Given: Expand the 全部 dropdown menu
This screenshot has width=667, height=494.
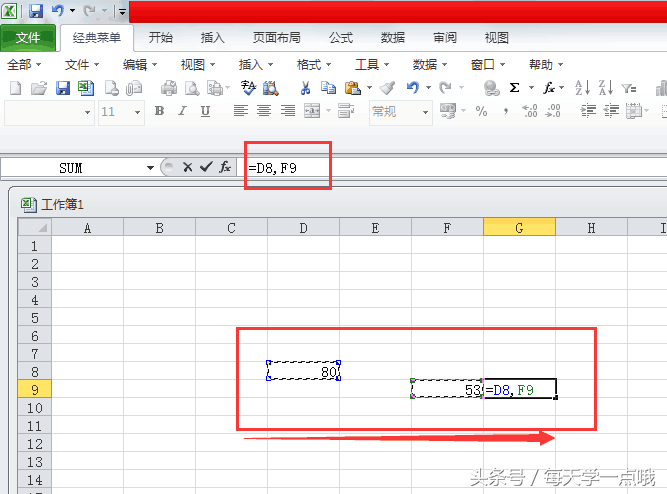Looking at the screenshot, I should pyautogui.click(x=24, y=65).
